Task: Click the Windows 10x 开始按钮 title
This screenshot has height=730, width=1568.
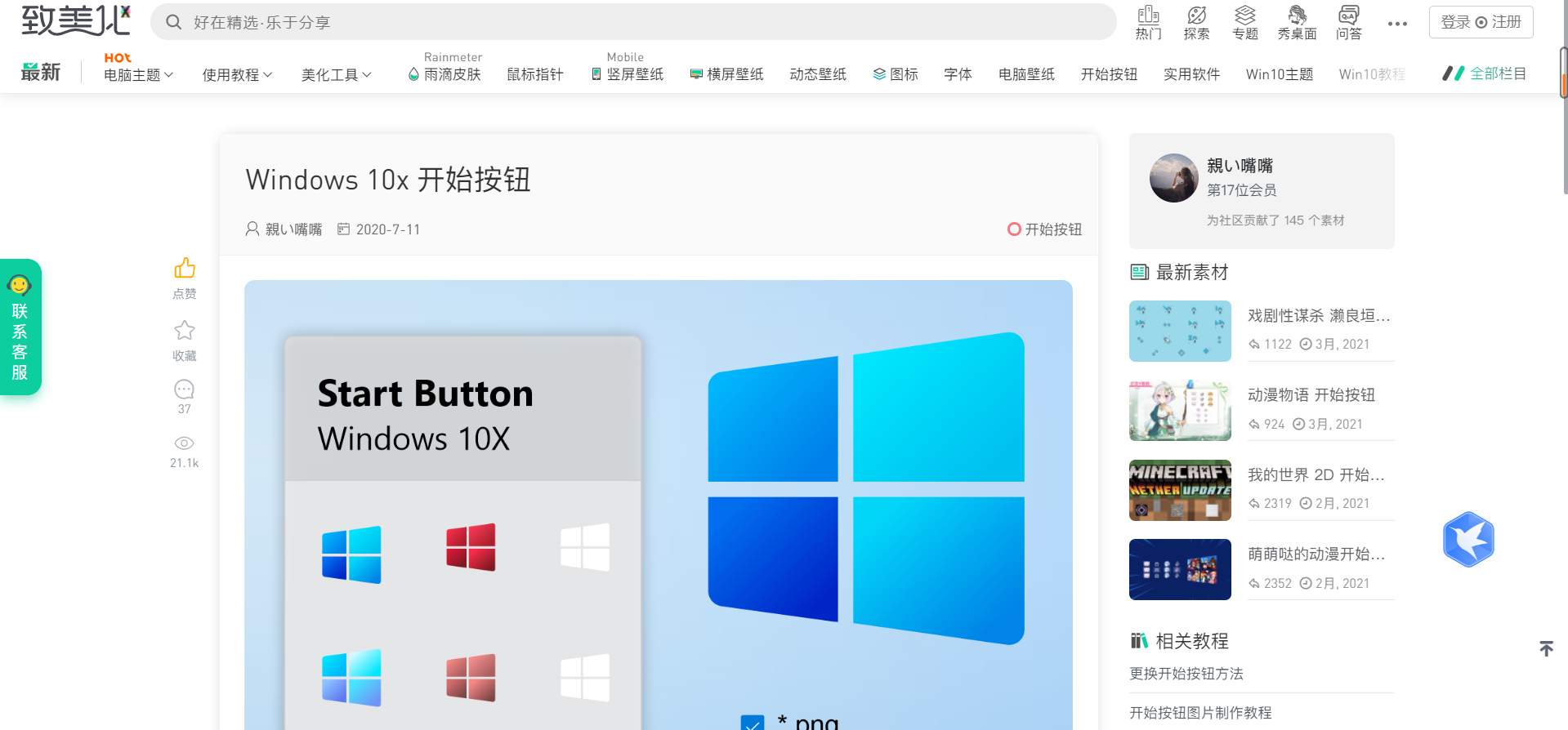Action: pyautogui.click(x=388, y=180)
